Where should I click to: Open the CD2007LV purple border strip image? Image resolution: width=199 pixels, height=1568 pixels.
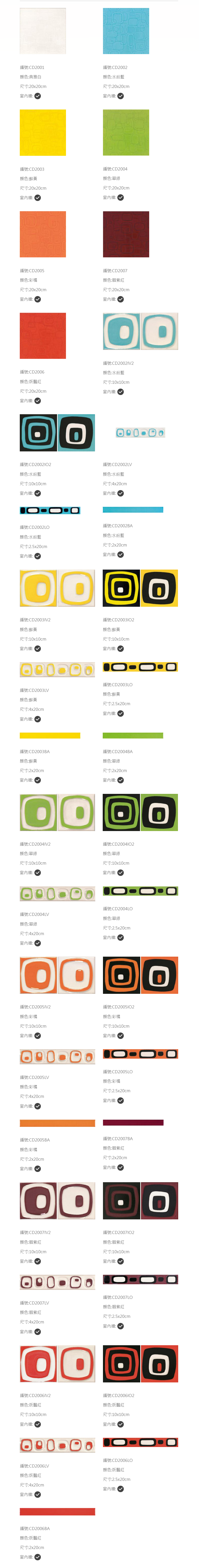(57, 1282)
